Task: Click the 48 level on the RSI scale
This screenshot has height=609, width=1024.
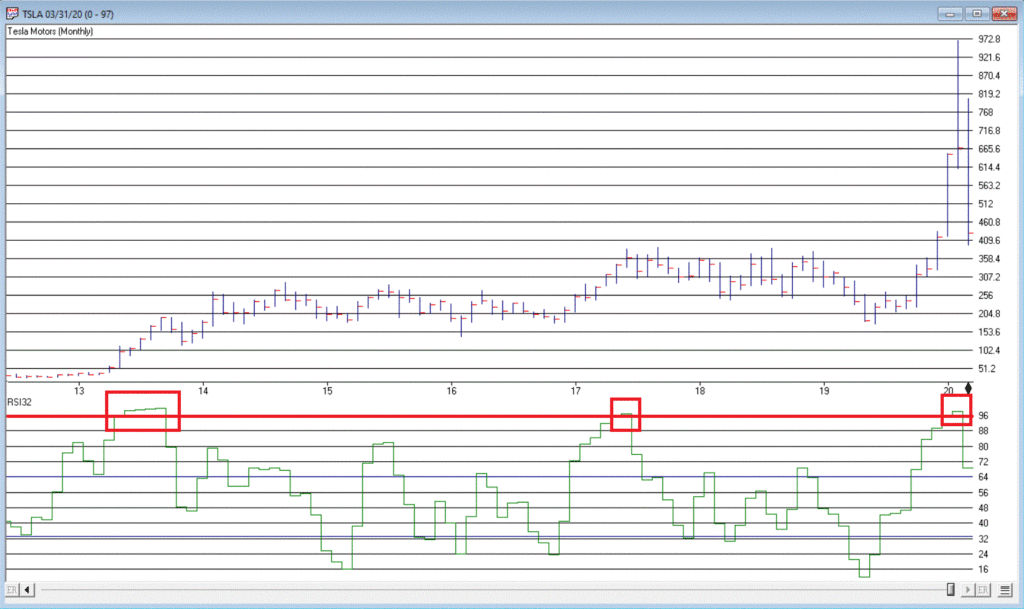Action: click(x=983, y=508)
